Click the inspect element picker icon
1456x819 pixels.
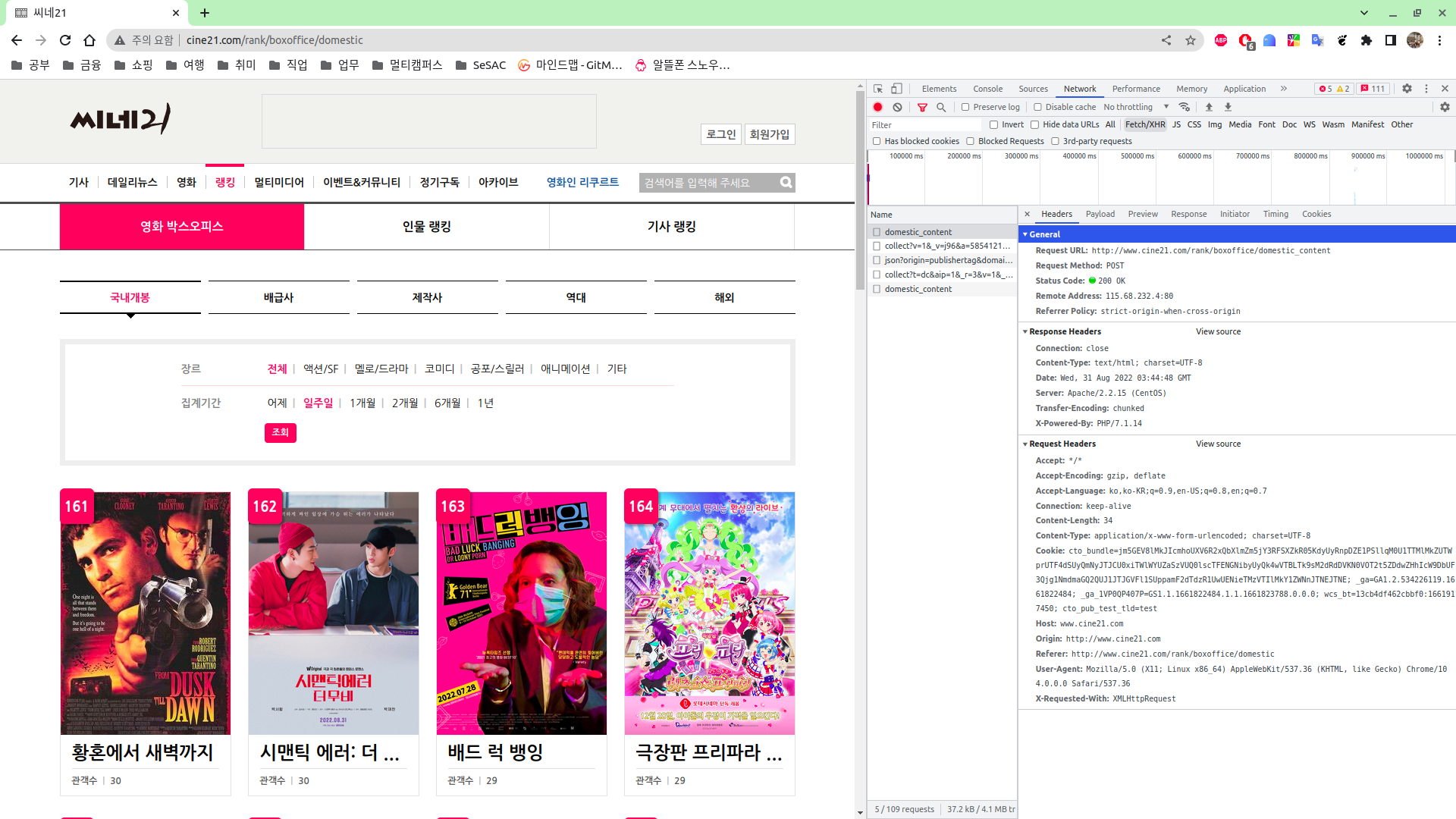(877, 89)
